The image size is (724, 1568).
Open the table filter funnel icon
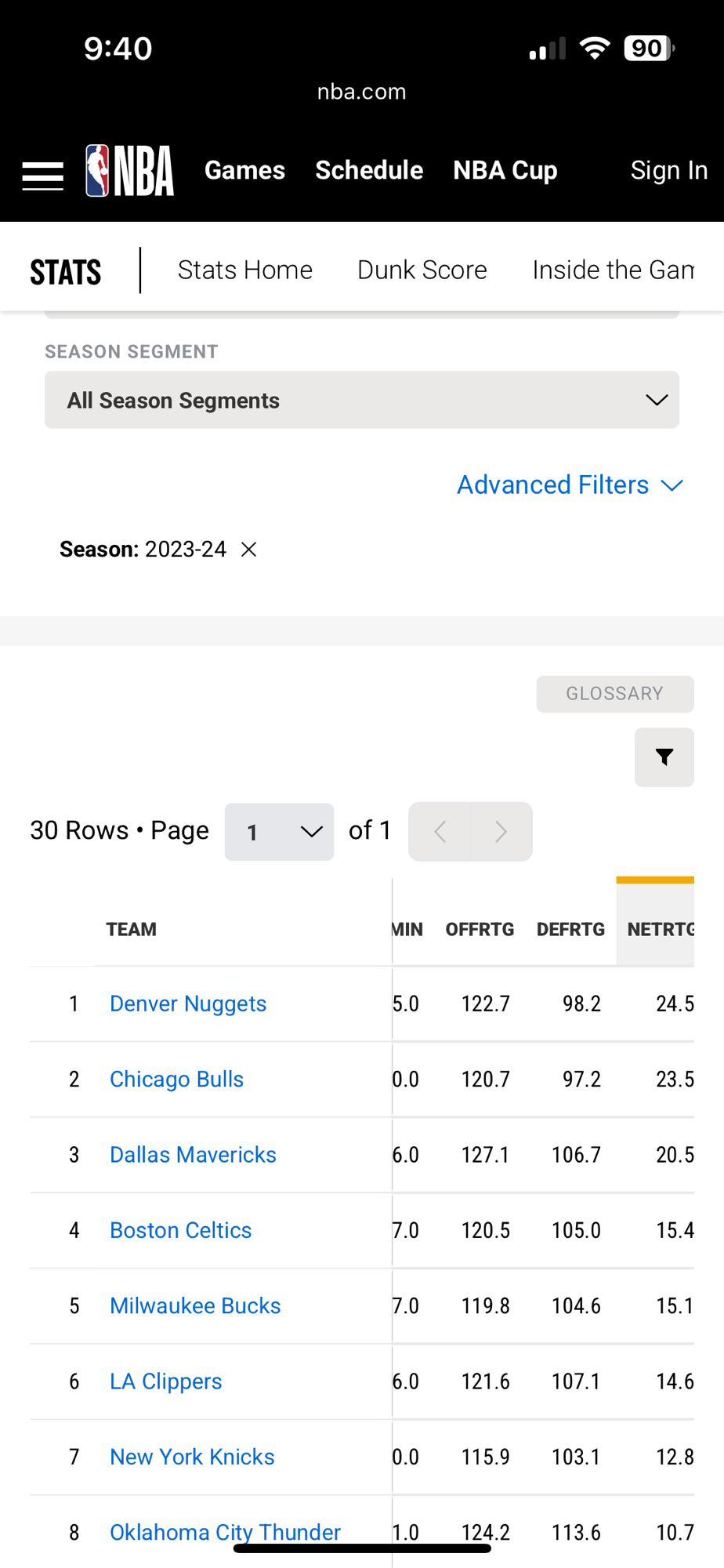click(x=664, y=757)
